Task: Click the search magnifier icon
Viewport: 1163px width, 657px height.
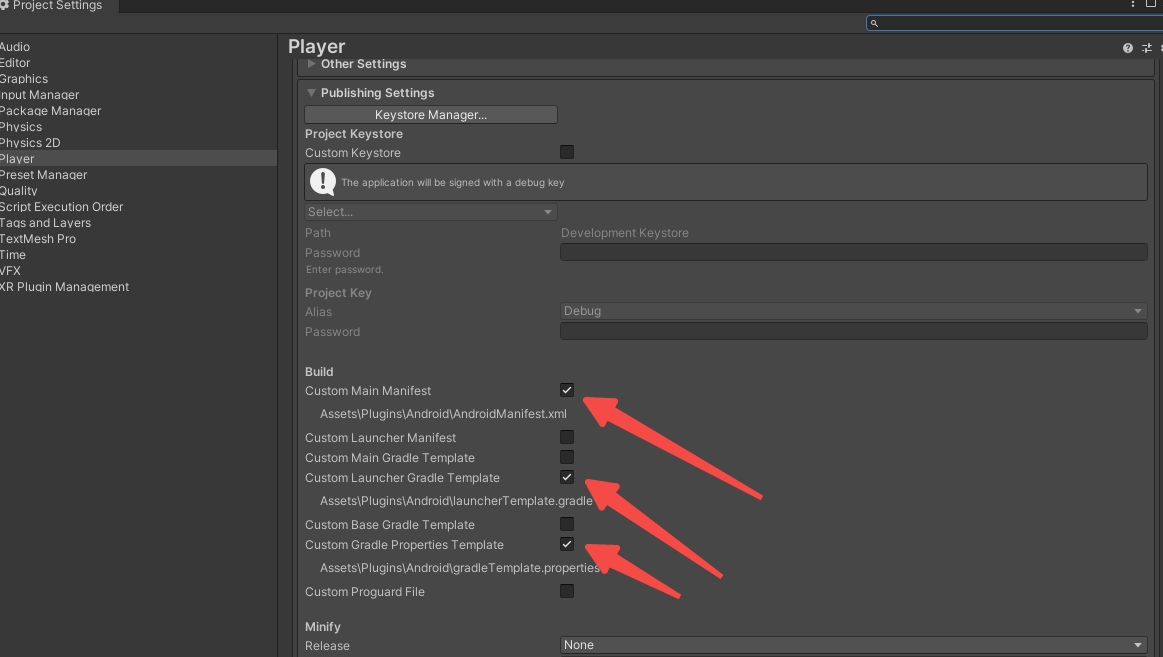Action: (874, 24)
